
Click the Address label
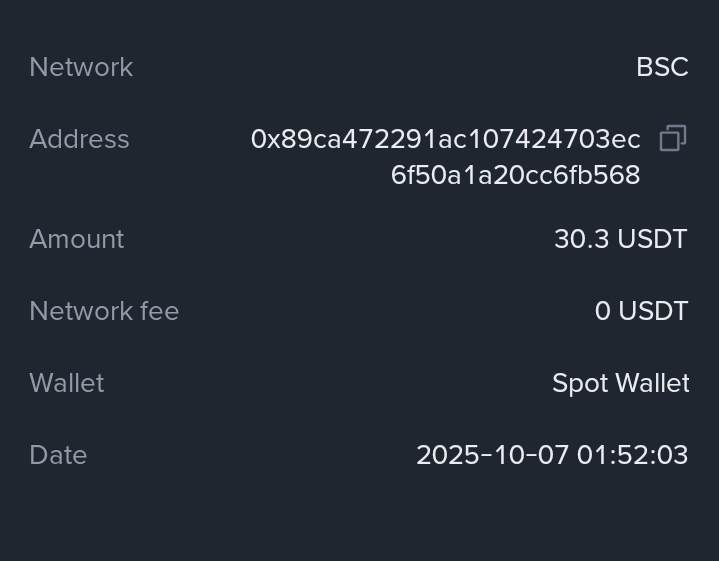[79, 139]
